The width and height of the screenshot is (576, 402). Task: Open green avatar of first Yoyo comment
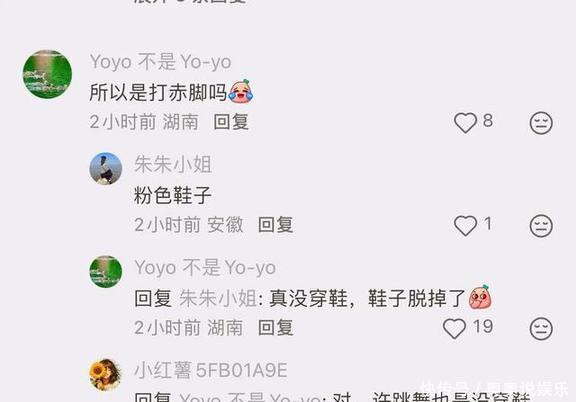47,74
